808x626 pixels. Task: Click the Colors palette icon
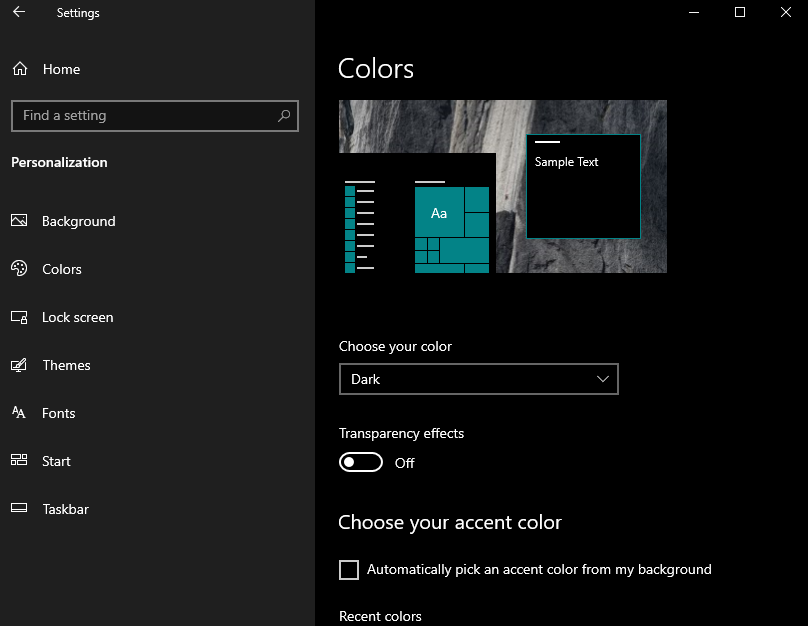(x=19, y=268)
